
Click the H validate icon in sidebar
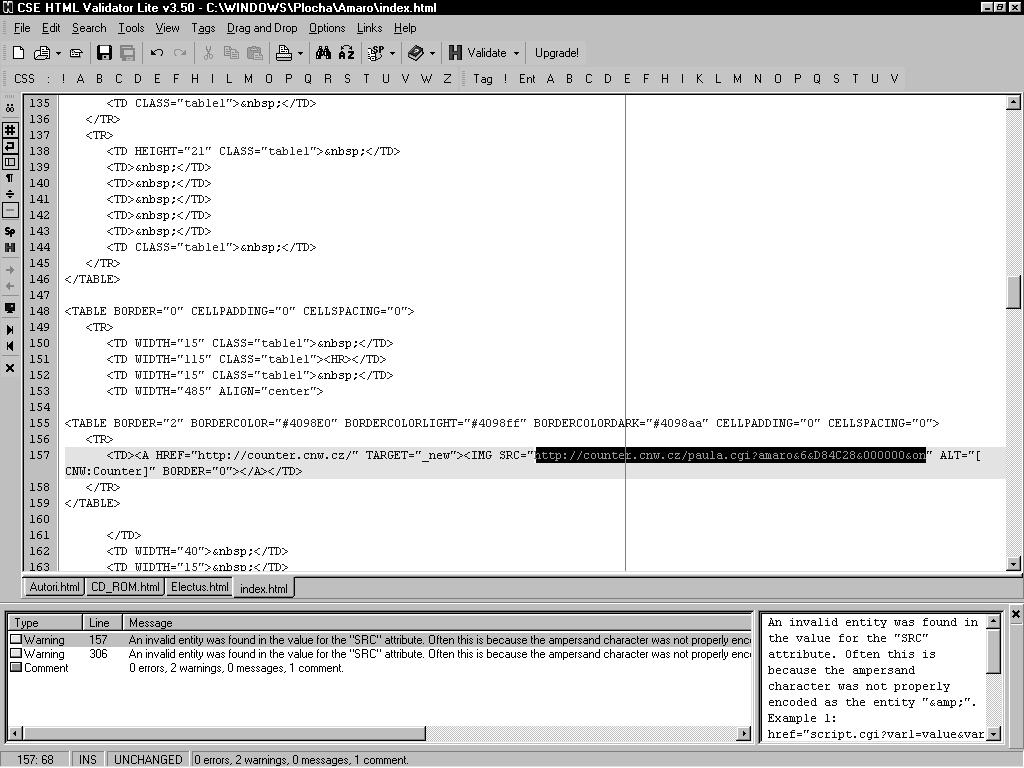(x=10, y=248)
